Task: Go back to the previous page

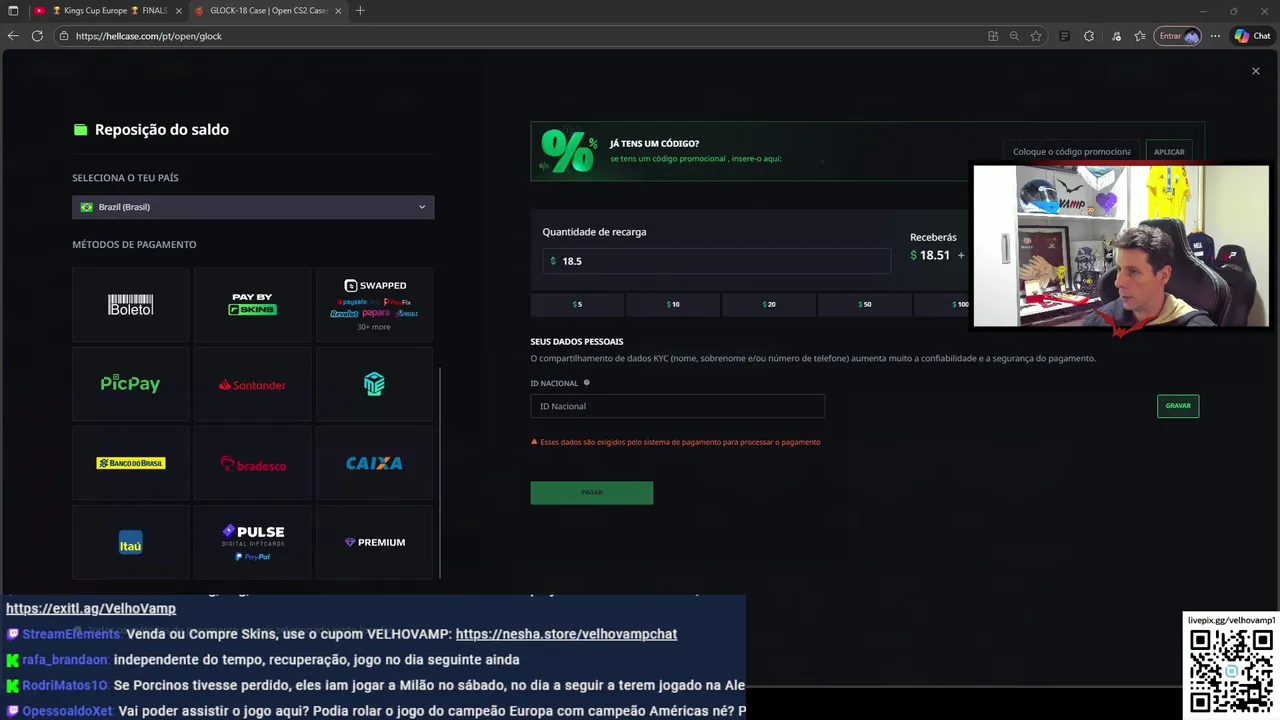Action: [x=13, y=36]
